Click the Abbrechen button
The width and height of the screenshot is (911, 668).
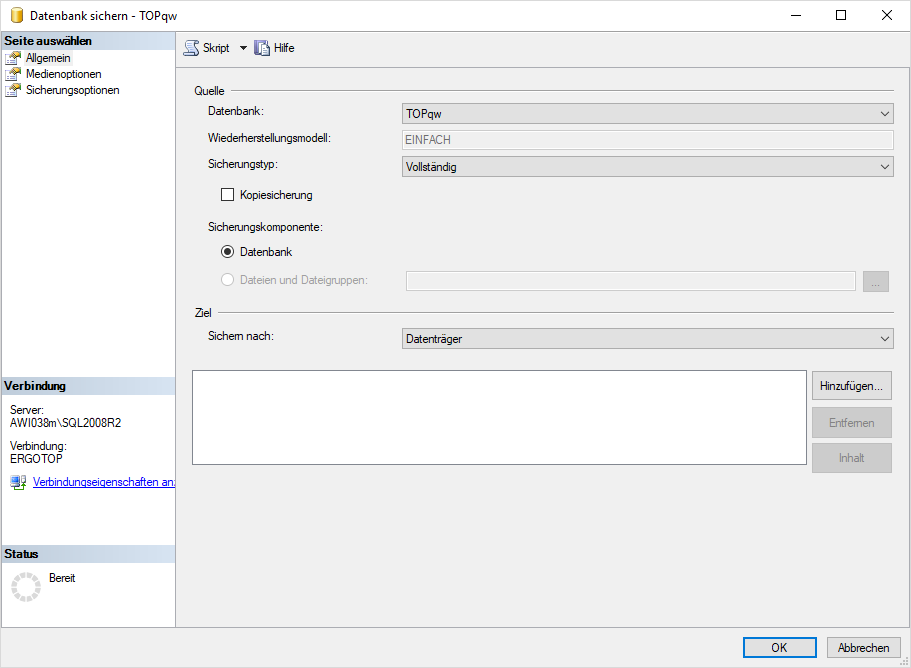coord(863,647)
